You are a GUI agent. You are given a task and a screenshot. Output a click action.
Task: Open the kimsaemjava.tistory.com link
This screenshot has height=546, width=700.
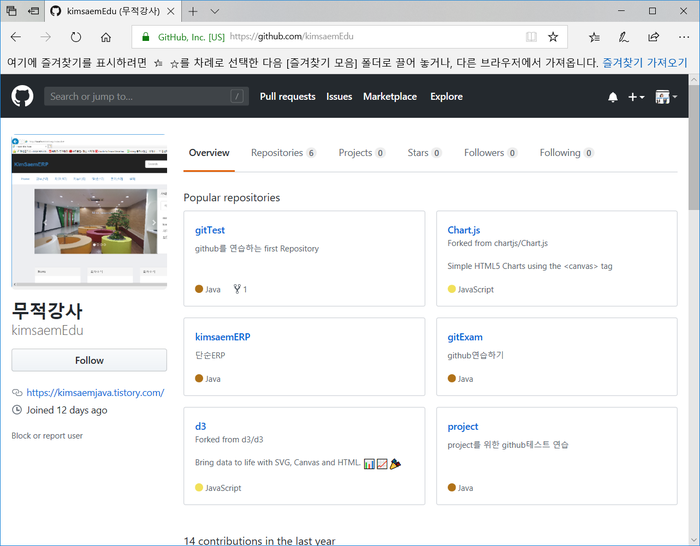(x=95, y=393)
